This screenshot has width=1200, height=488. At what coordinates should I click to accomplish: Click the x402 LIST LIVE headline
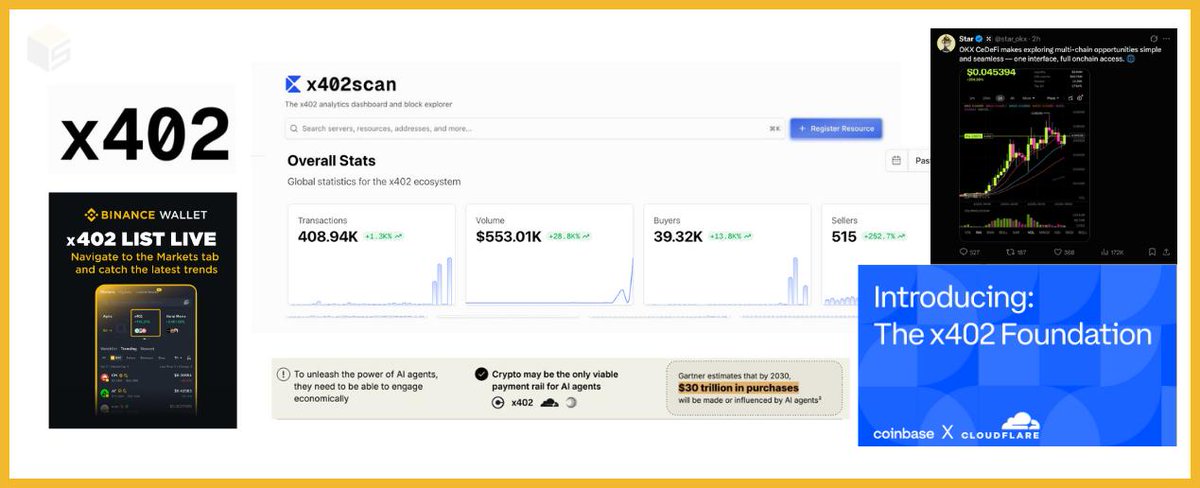click(141, 239)
